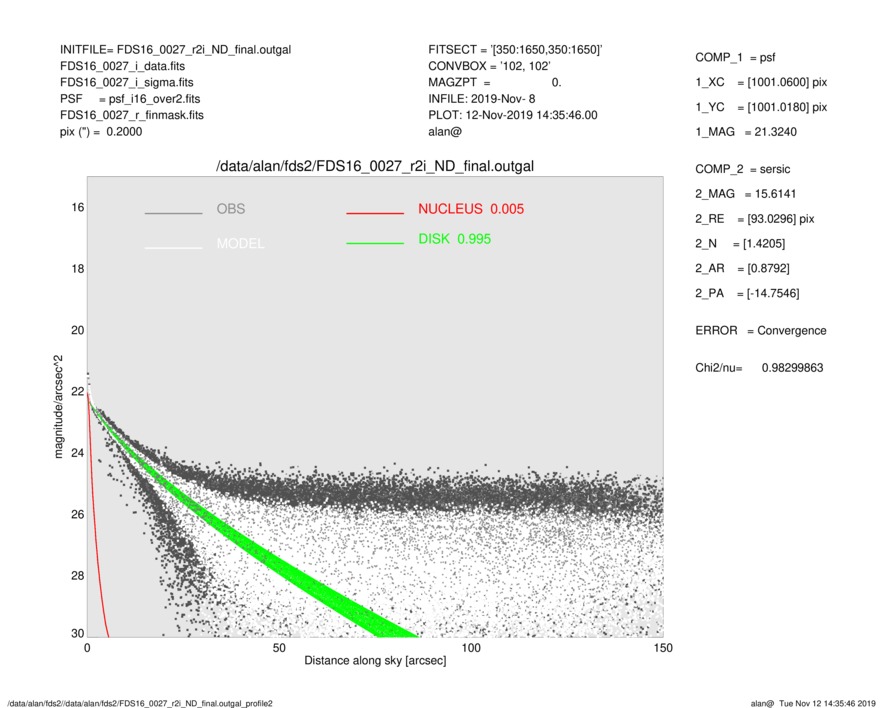The height and width of the screenshot is (708, 885).
Task: Click the x-axis tick label 150
Action: click(663, 648)
